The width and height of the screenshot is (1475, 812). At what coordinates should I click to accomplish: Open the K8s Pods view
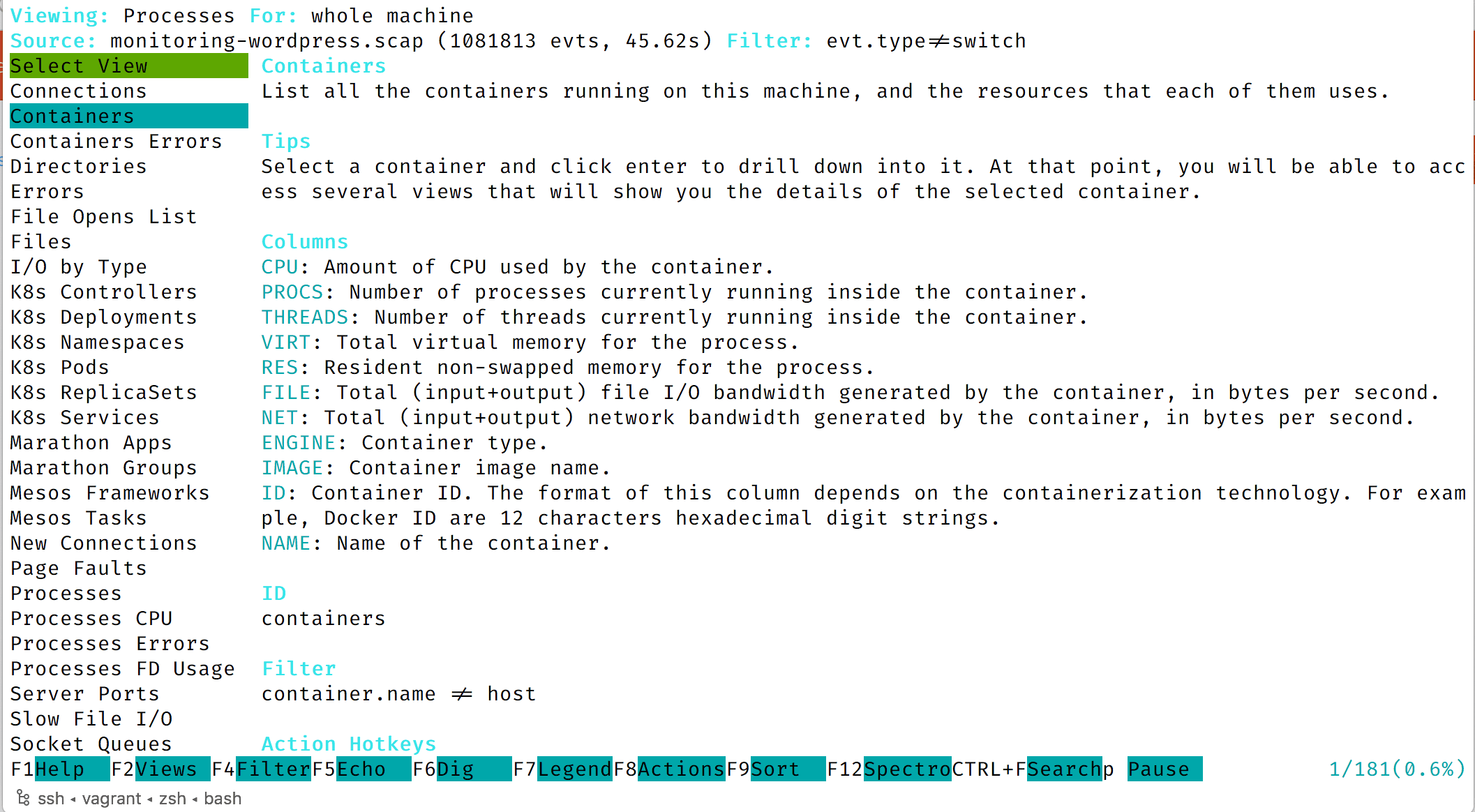(x=60, y=368)
